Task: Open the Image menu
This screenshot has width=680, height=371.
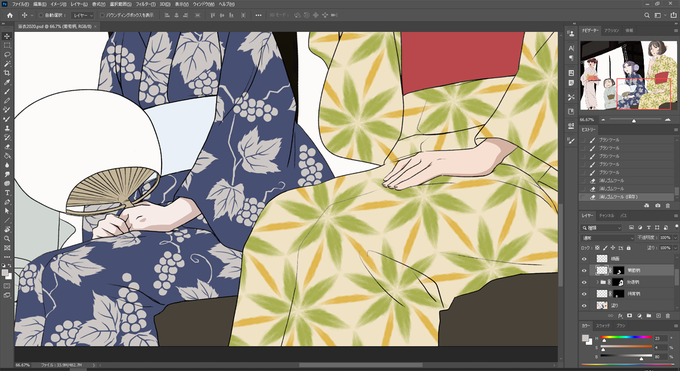Action: tap(59, 4)
